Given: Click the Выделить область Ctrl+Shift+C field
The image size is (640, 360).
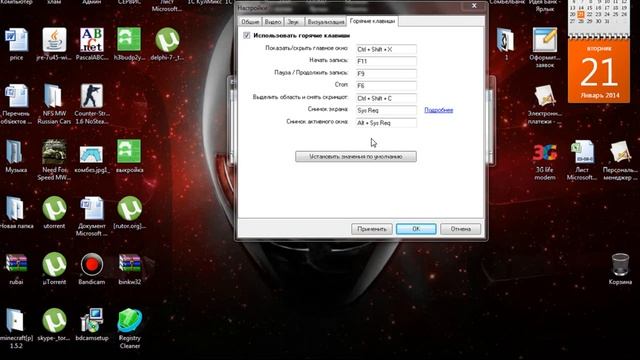Looking at the screenshot, I should pos(386,98).
